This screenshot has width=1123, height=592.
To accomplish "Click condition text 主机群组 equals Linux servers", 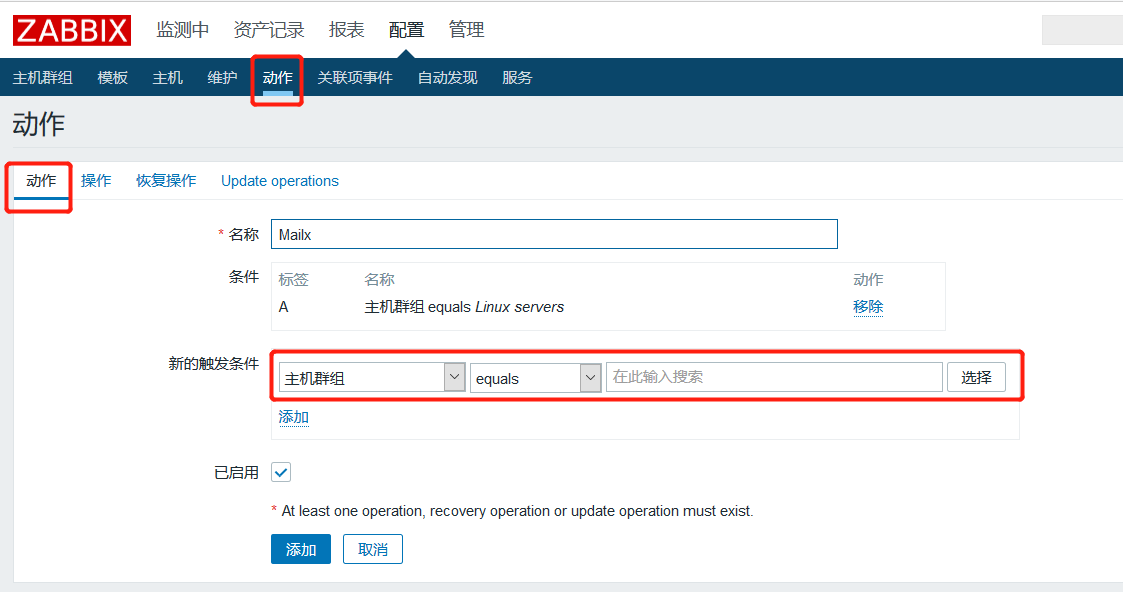I will 463,307.
